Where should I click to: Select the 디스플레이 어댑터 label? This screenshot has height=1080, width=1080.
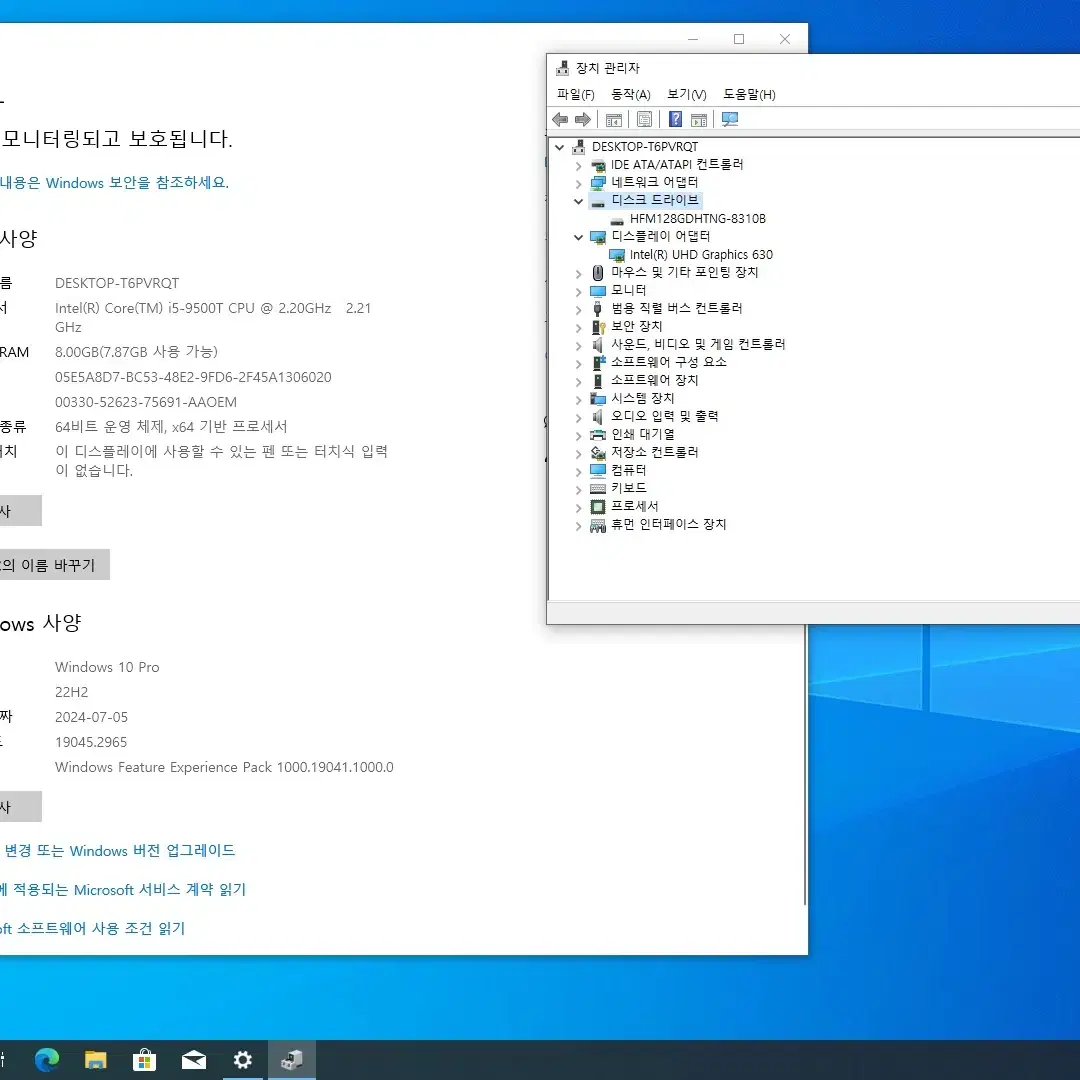pos(661,236)
